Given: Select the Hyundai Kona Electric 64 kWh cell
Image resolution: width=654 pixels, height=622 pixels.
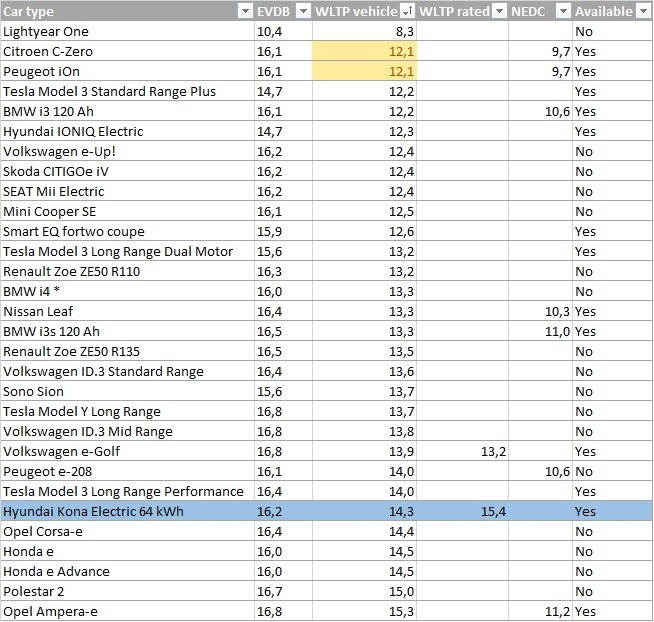Looking at the screenshot, I should click(128, 511).
